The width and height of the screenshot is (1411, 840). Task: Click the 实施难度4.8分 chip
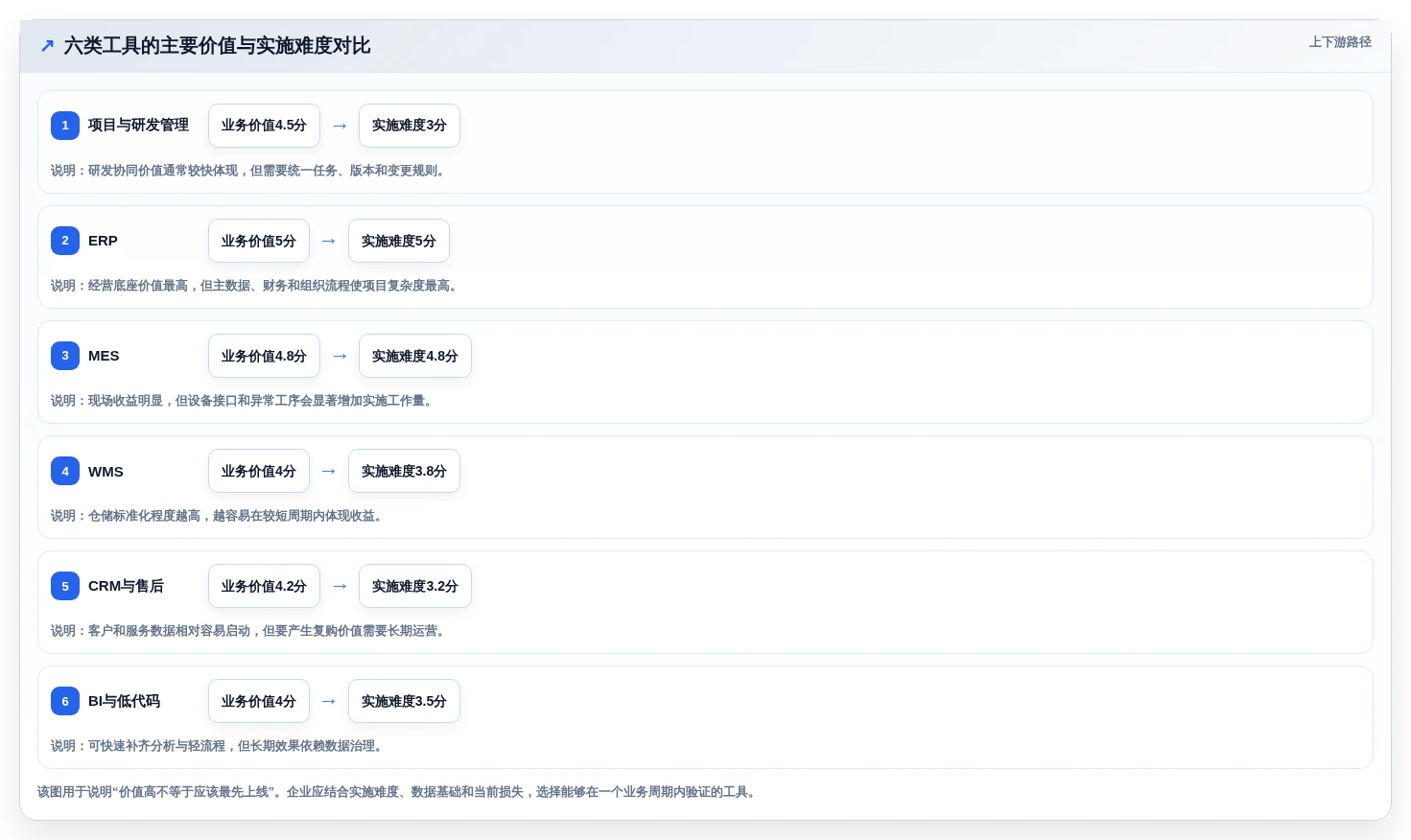coord(415,356)
